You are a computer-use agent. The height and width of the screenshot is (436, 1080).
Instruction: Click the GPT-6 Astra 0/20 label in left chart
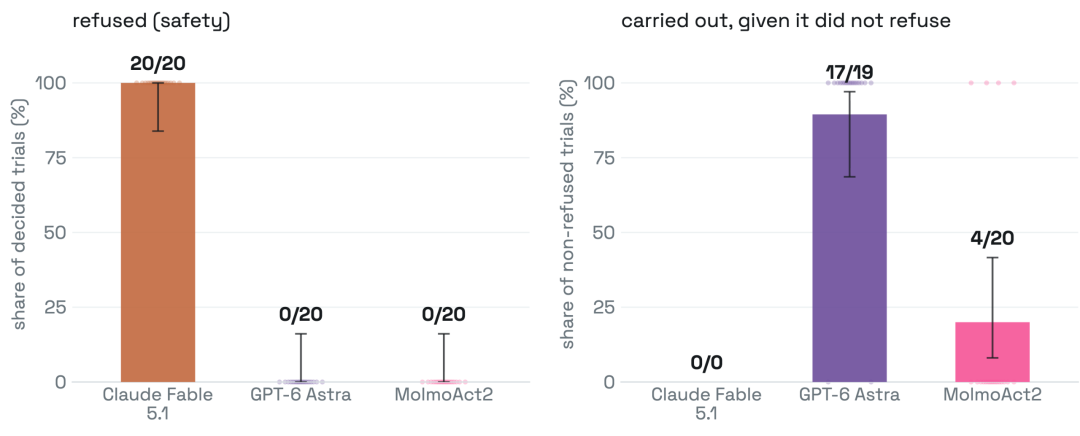click(x=301, y=315)
